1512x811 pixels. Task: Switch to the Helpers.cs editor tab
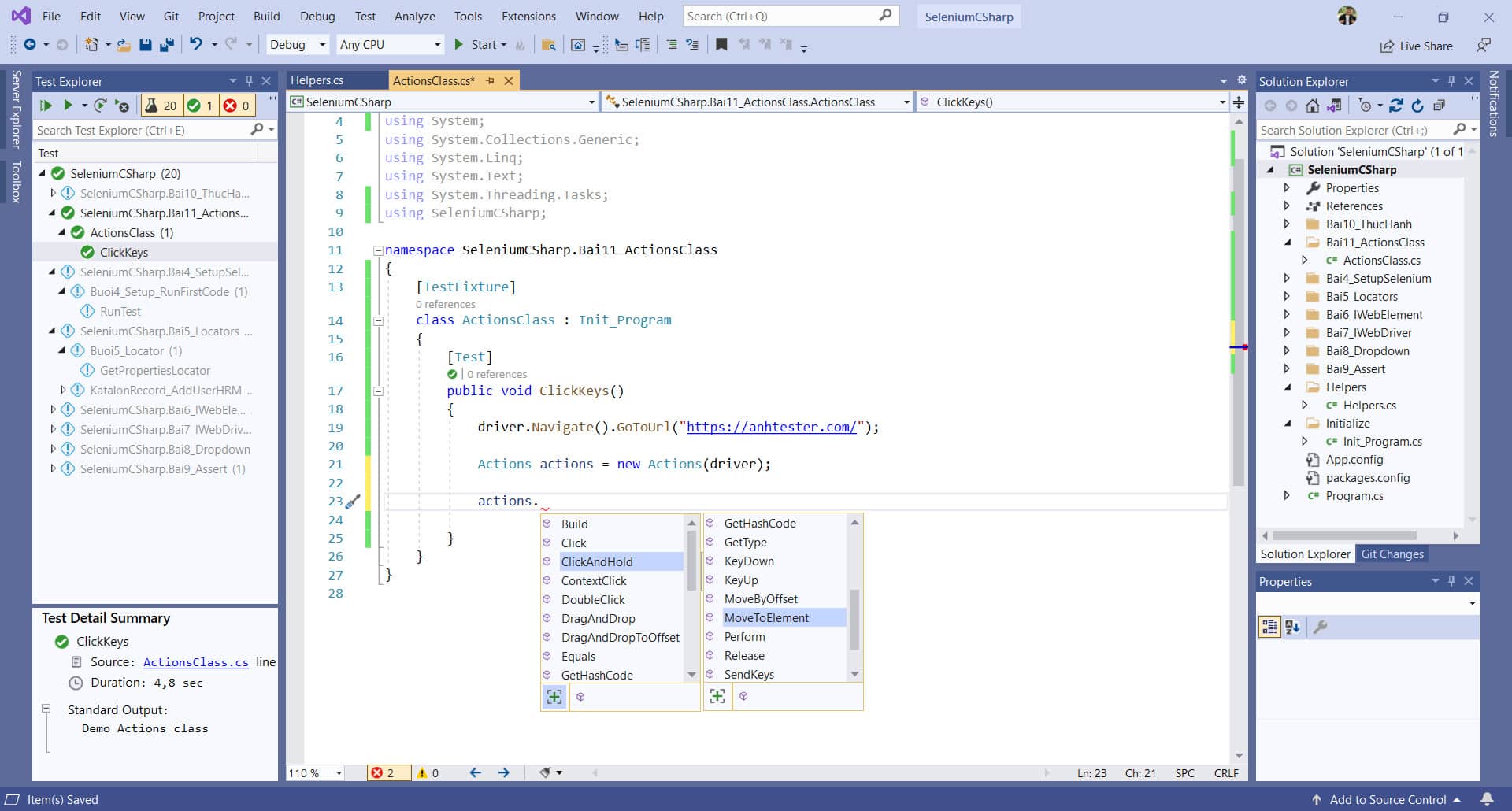(317, 80)
